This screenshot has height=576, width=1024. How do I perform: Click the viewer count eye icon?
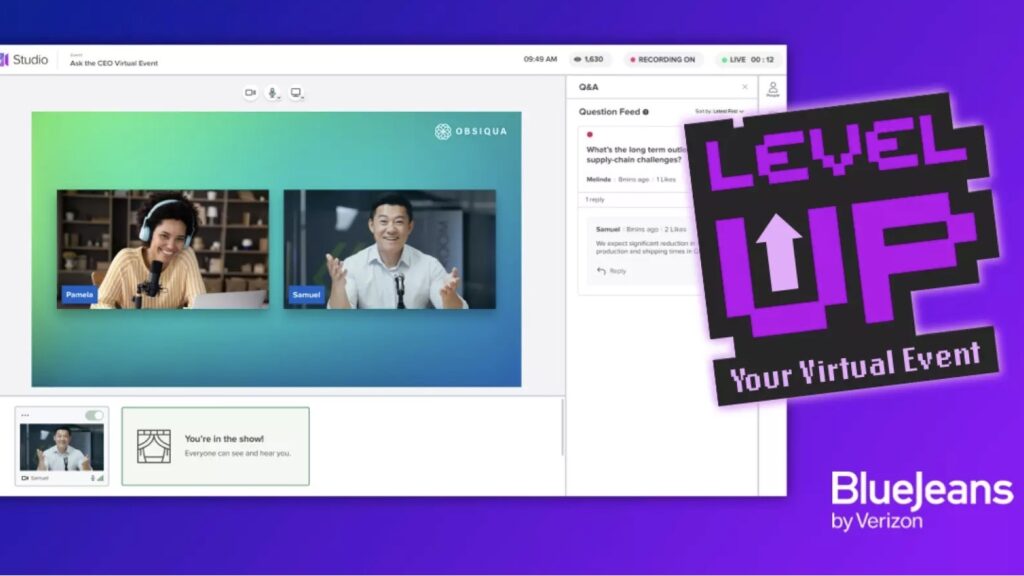(x=578, y=60)
